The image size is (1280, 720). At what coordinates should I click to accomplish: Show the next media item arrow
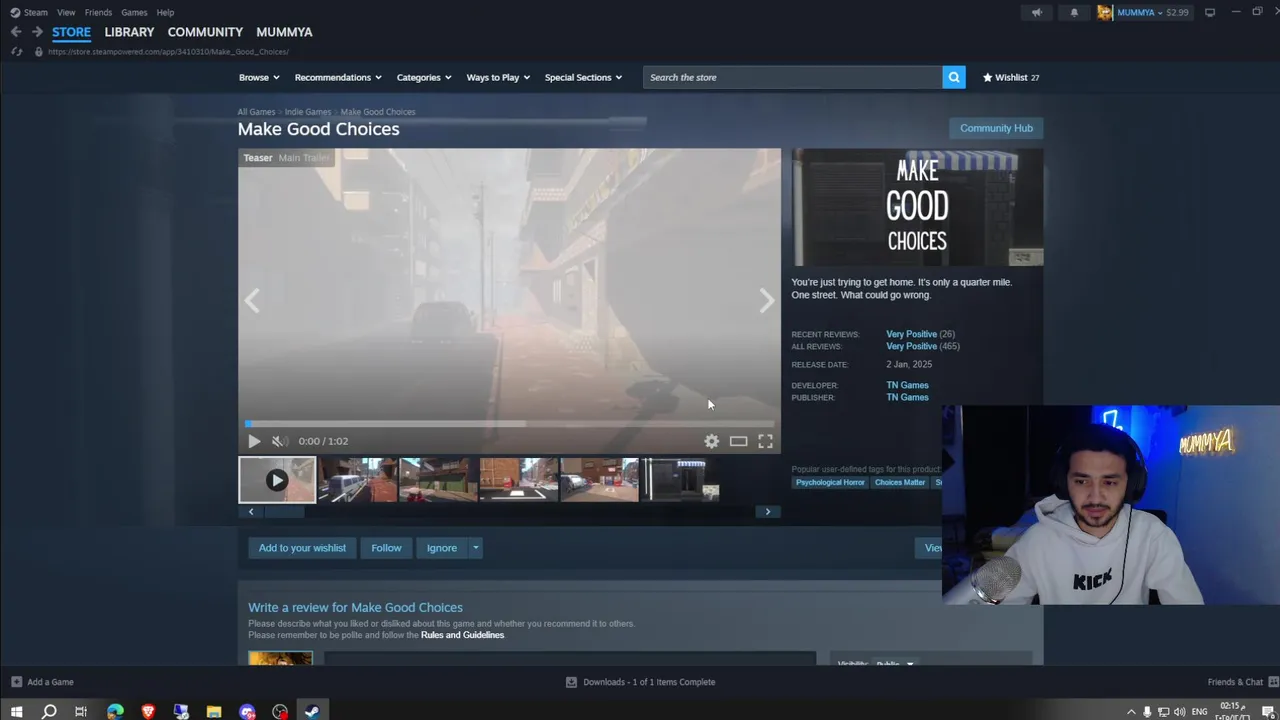tap(766, 301)
